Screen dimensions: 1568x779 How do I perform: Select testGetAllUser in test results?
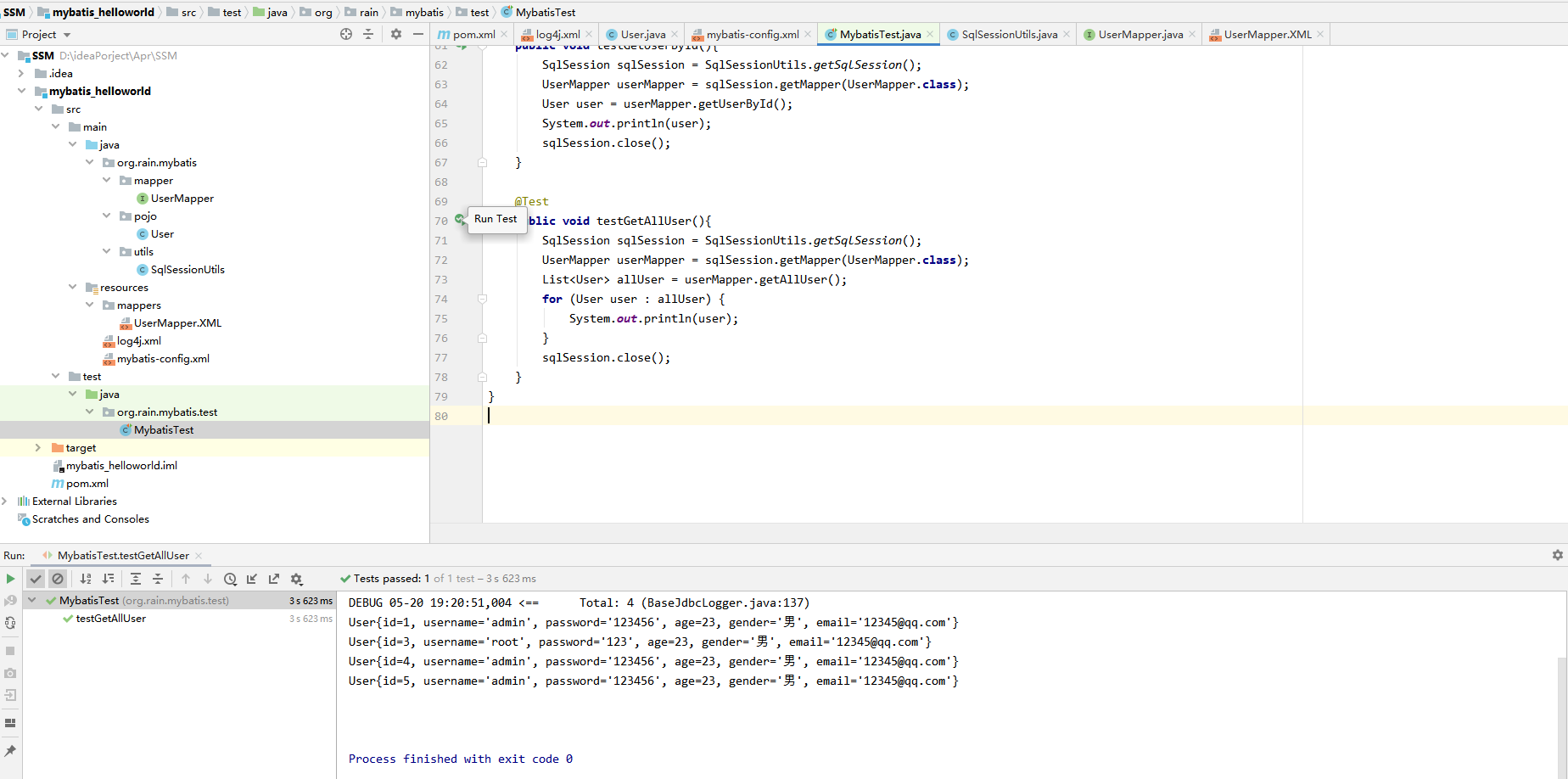(110, 619)
